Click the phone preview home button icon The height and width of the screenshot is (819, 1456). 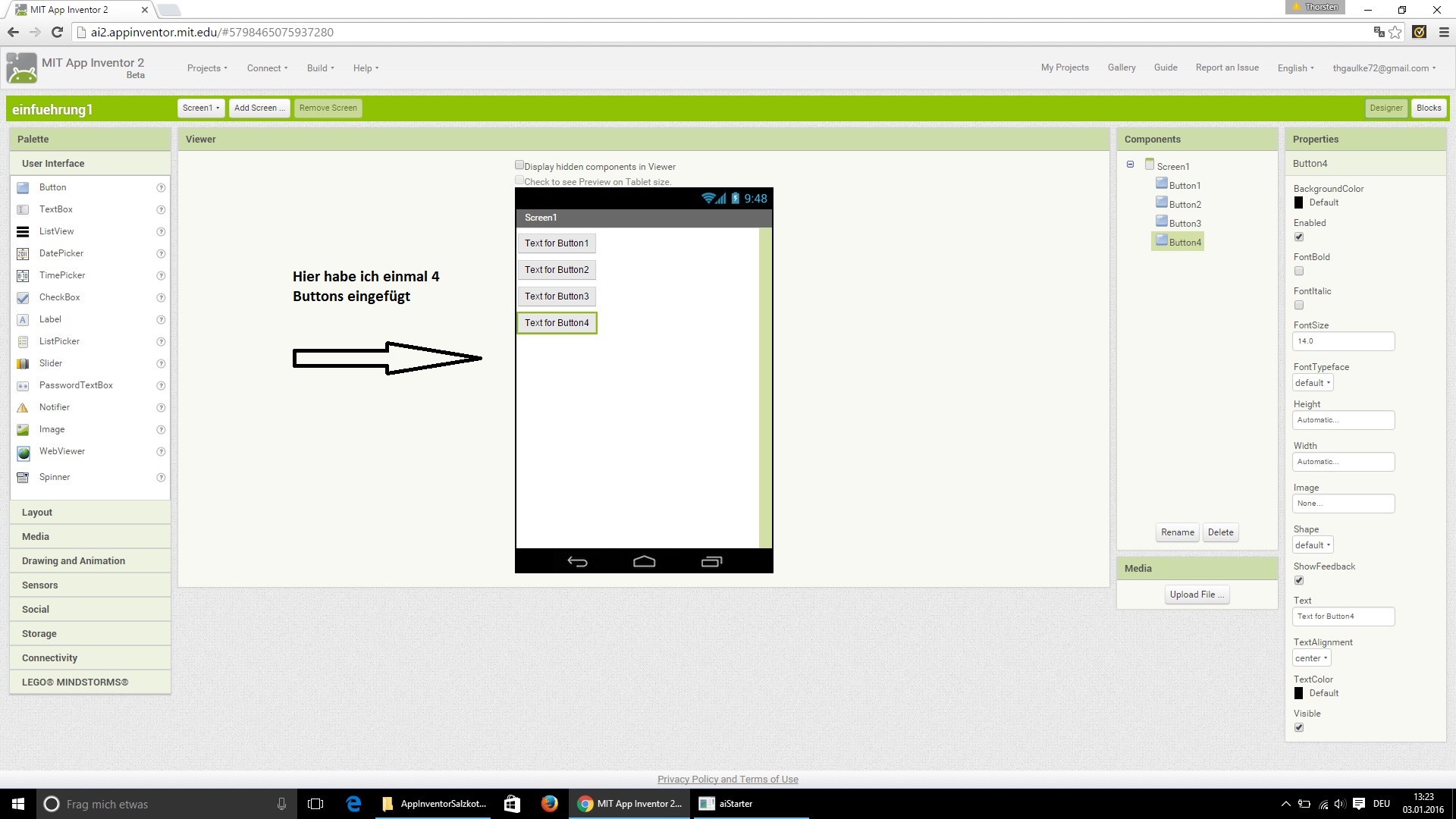644,561
